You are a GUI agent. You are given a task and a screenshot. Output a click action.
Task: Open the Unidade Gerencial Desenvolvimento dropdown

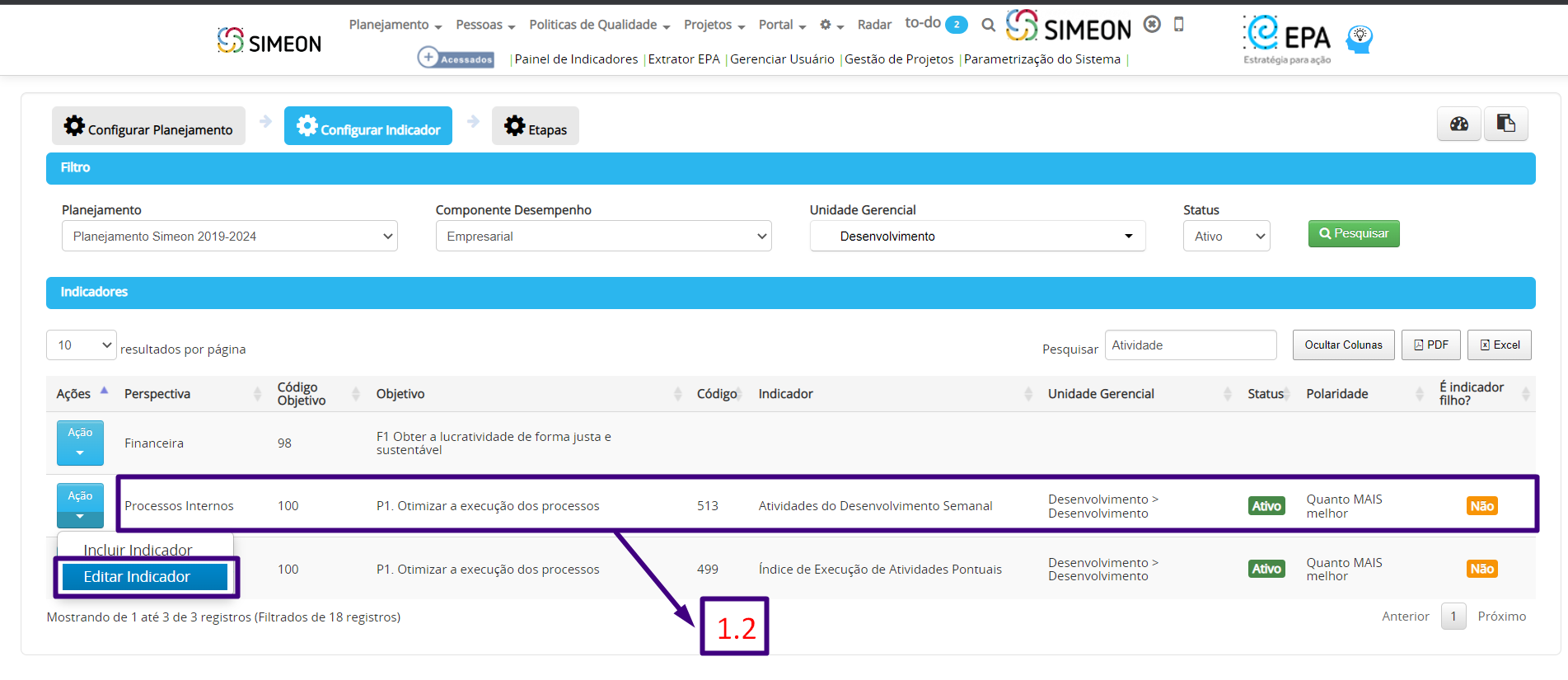click(x=977, y=236)
